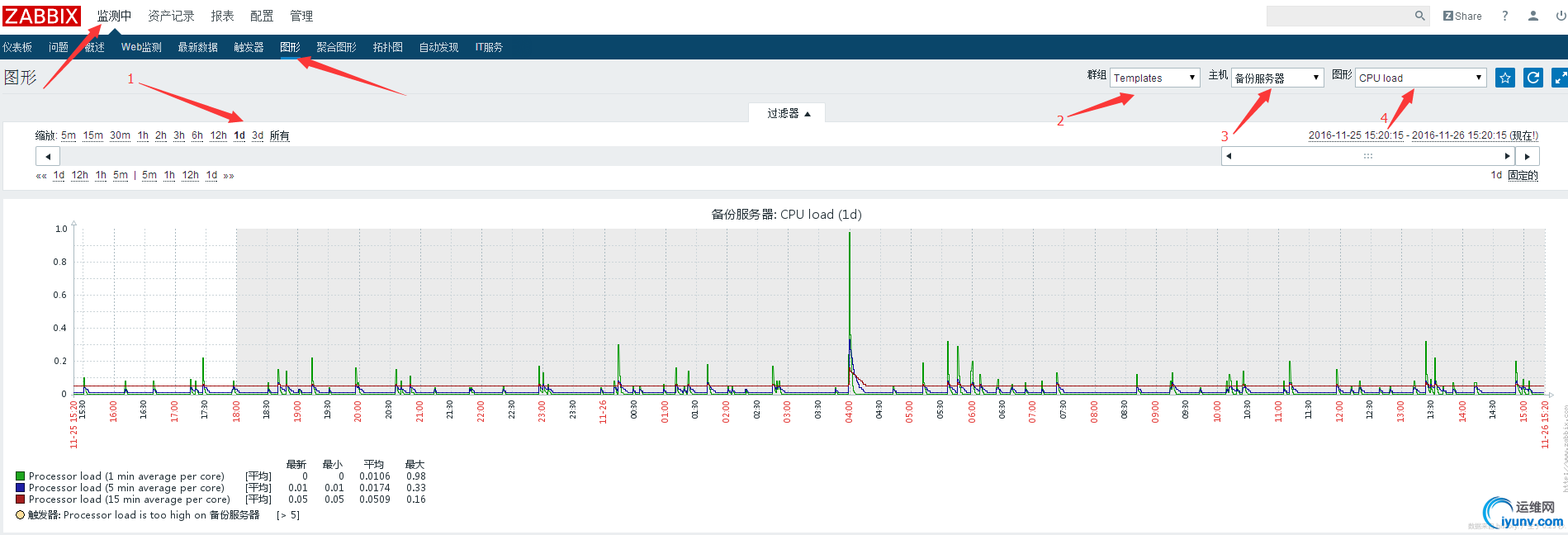Image resolution: width=1568 pixels, height=535 pixels.
Task: Click the 04:00 peak on CPU graph
Action: click(x=850, y=234)
